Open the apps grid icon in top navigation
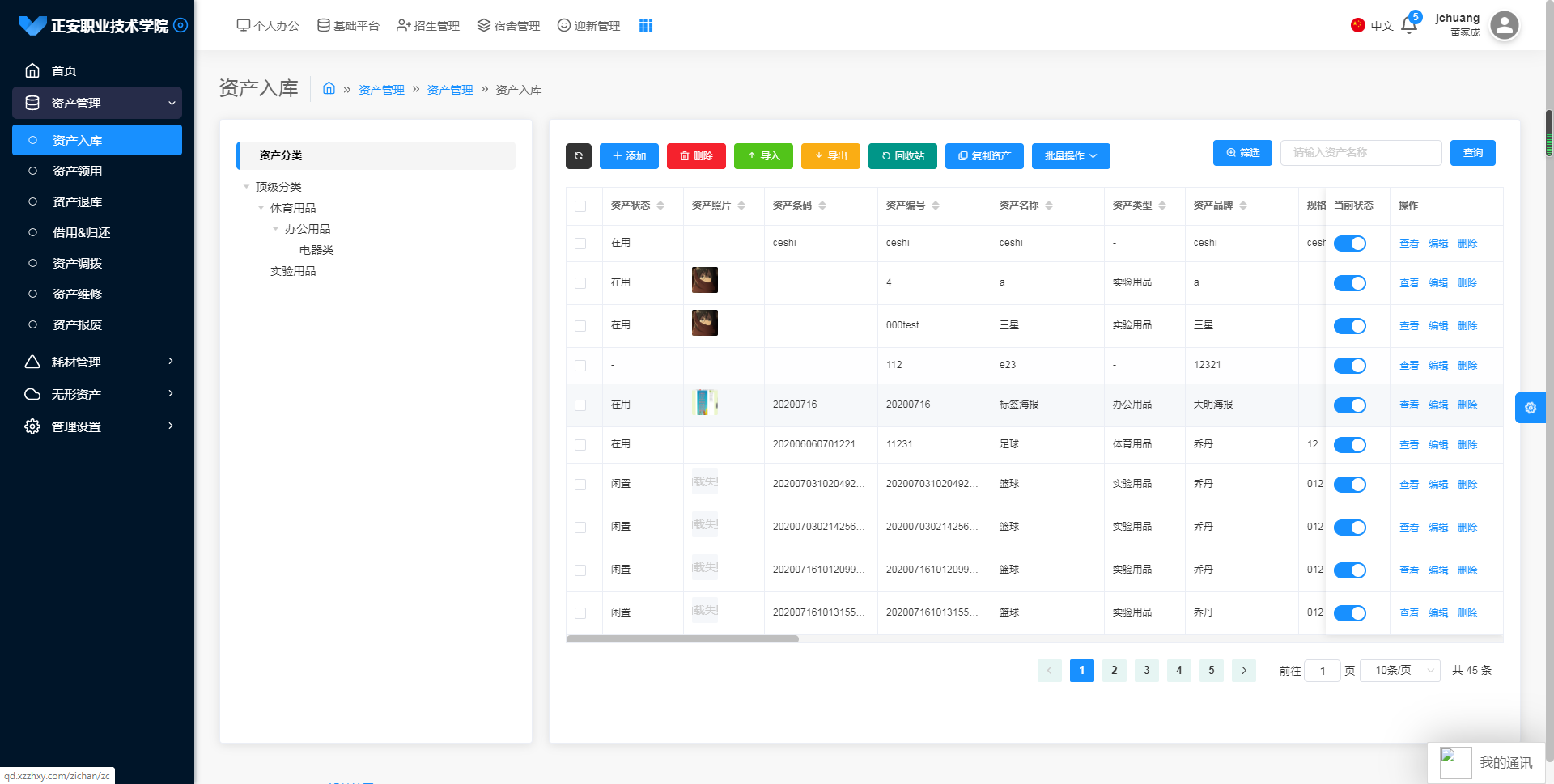 (x=646, y=25)
